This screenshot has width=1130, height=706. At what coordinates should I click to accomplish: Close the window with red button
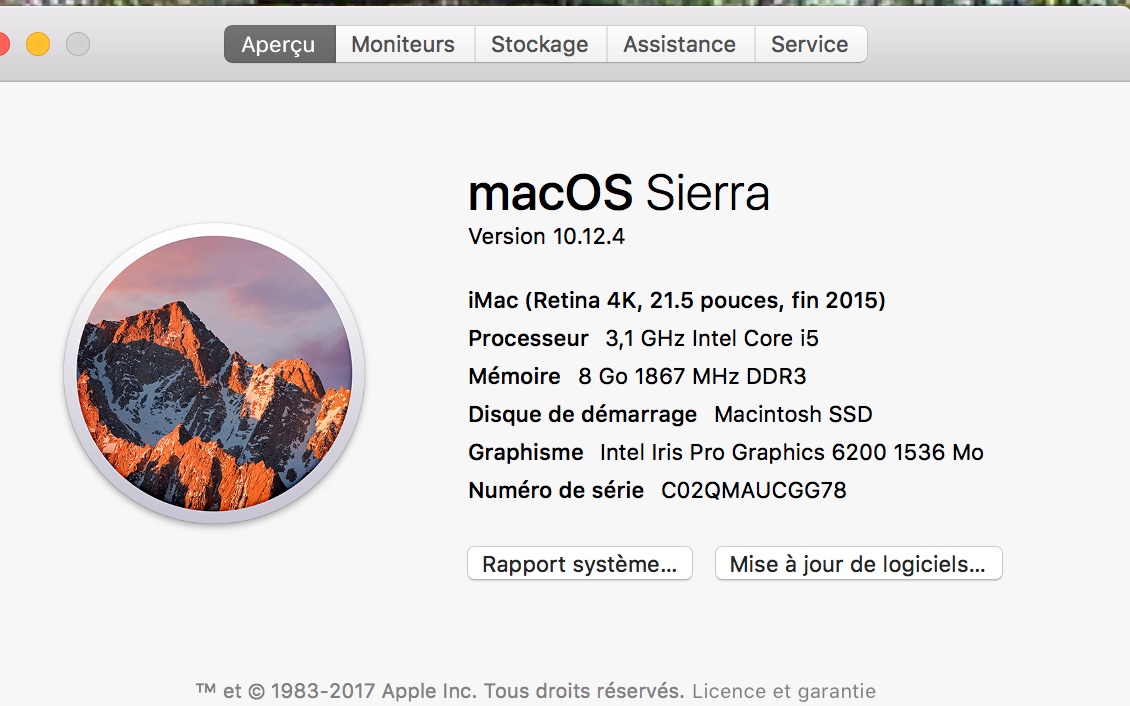pos(2,44)
